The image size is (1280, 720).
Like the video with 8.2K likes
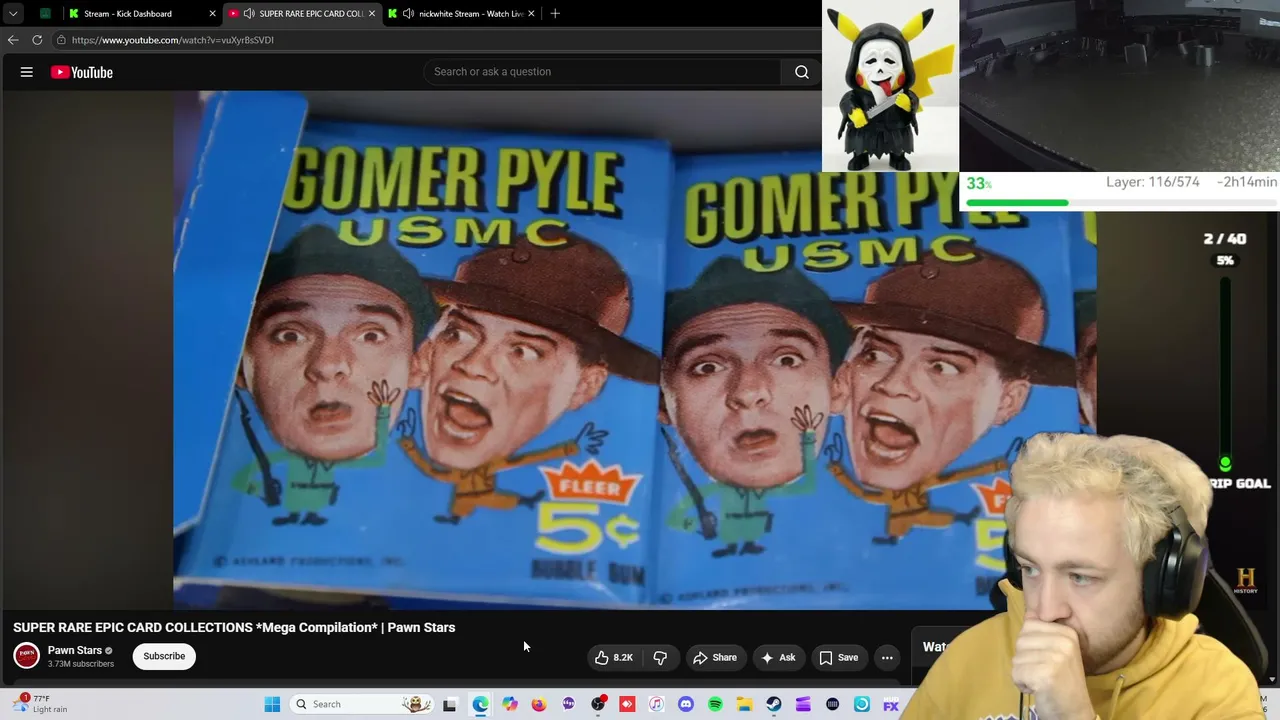click(x=614, y=657)
